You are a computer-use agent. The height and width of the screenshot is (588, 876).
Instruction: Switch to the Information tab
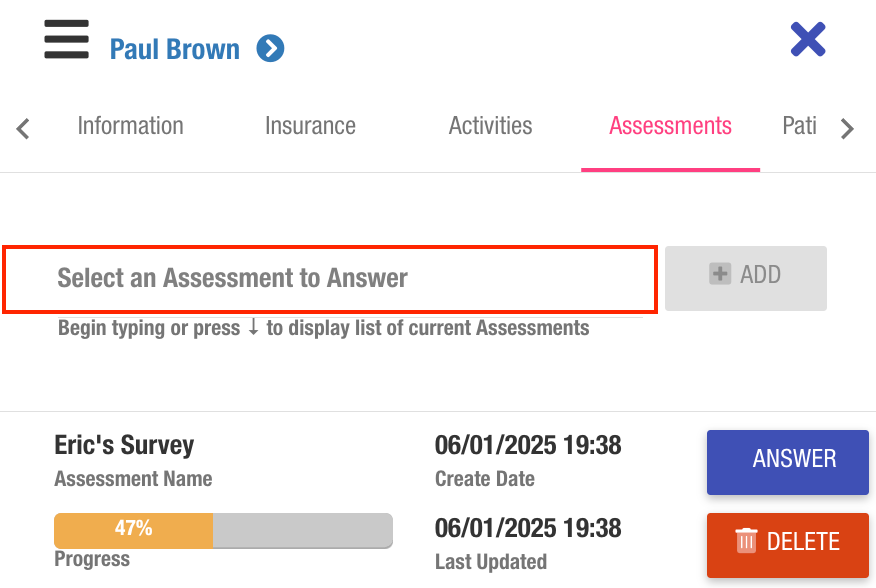pyautogui.click(x=130, y=126)
